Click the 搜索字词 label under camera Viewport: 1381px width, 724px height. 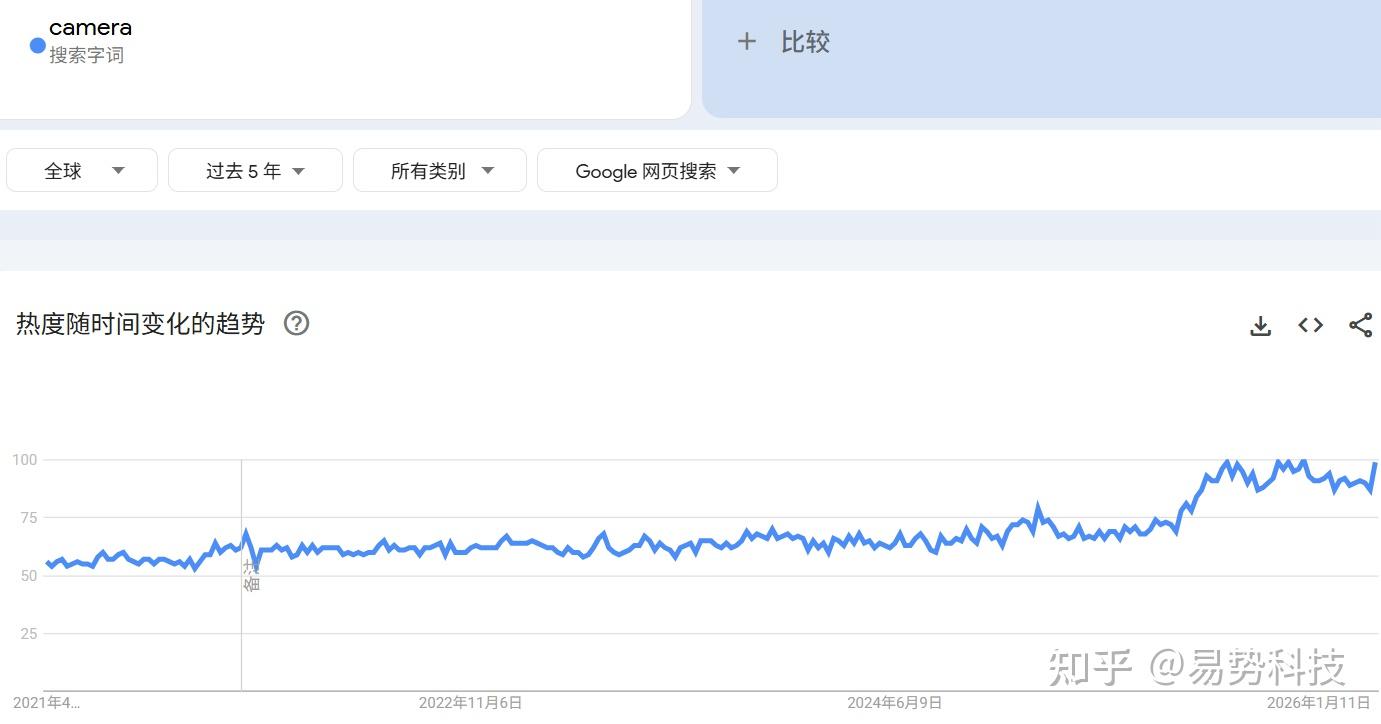pos(86,55)
